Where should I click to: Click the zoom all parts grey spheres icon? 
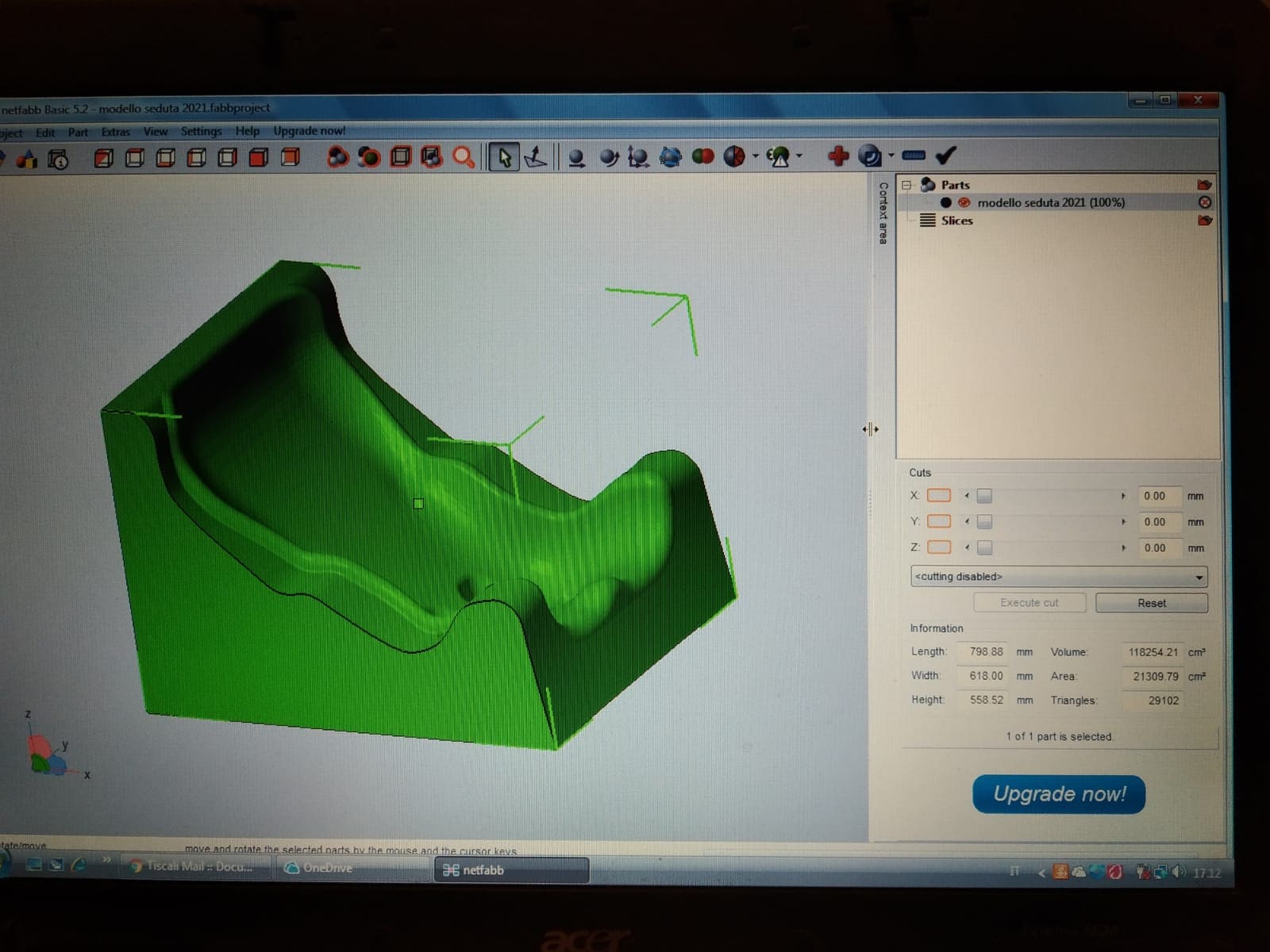pyautogui.click(x=337, y=157)
